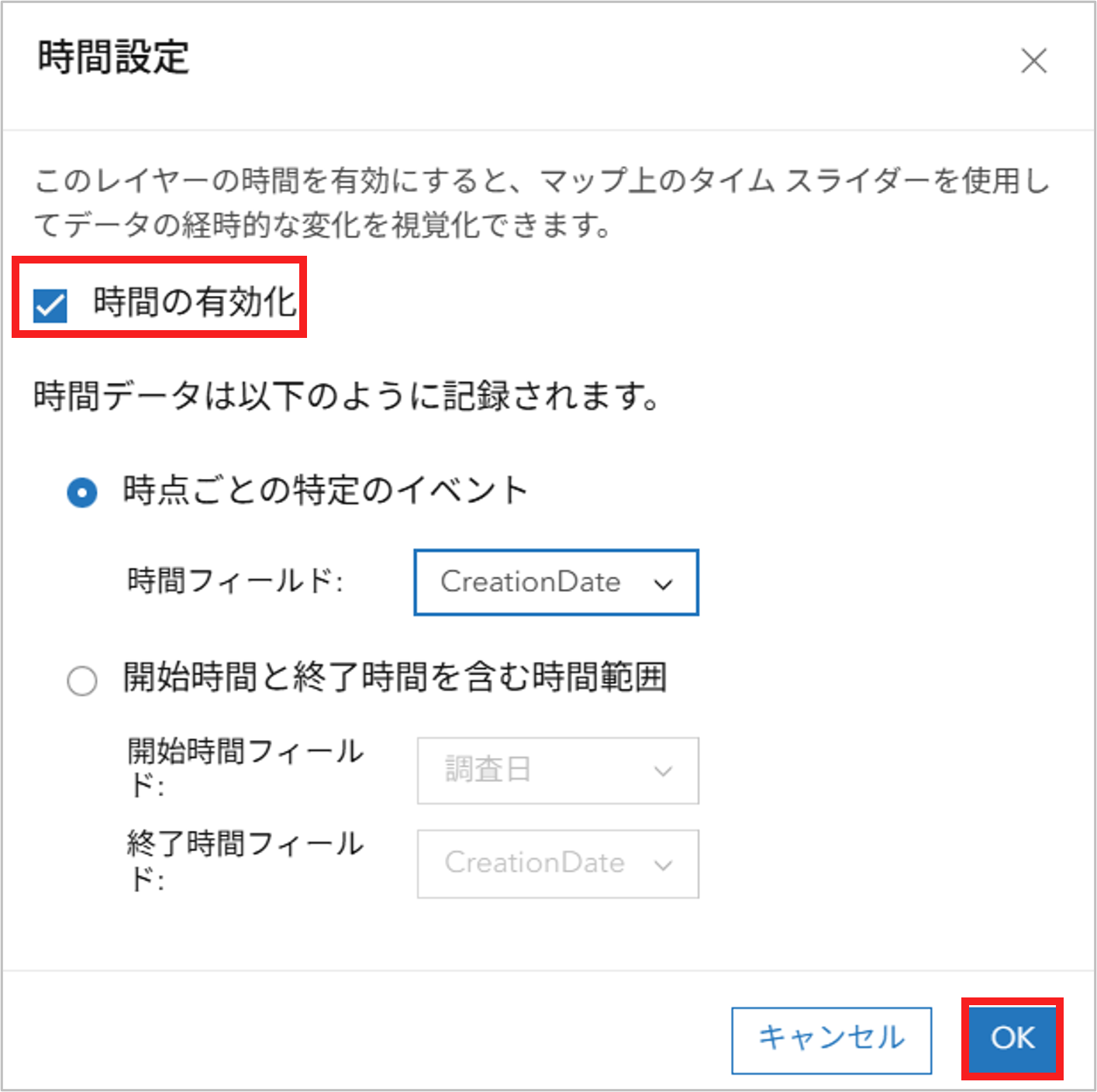1097x1092 pixels.
Task: Close the 時間設定 dialog with the X icon
Action: tap(1033, 60)
